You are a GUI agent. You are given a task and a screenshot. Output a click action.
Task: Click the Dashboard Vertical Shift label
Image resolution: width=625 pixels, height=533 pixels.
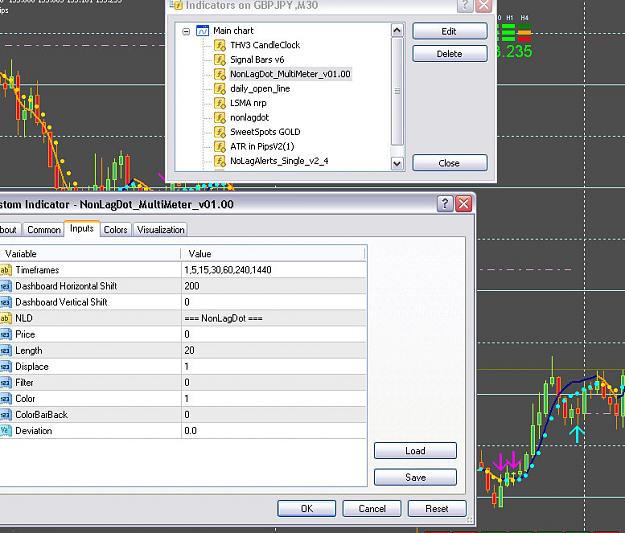[x=61, y=302]
